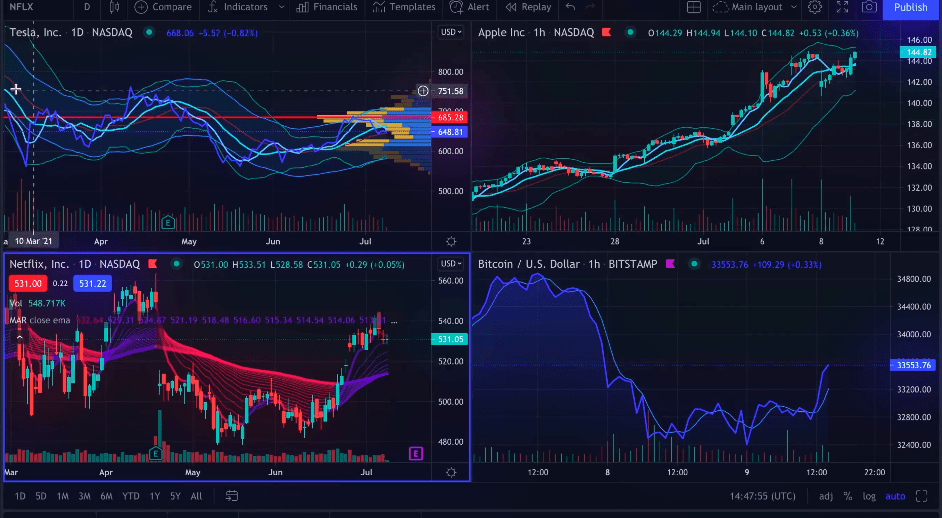The width and height of the screenshot is (942, 518).
Task: Toggle the green market status dot on Apple
Action: [x=629, y=32]
